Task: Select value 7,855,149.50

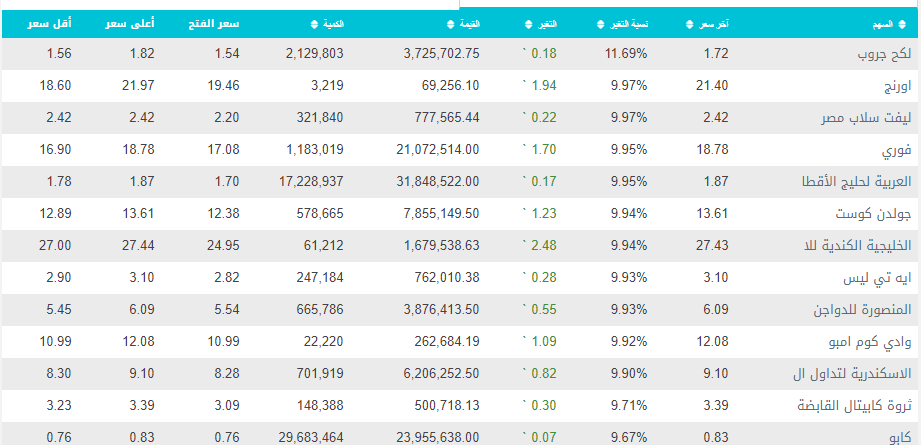Action: click(x=442, y=214)
